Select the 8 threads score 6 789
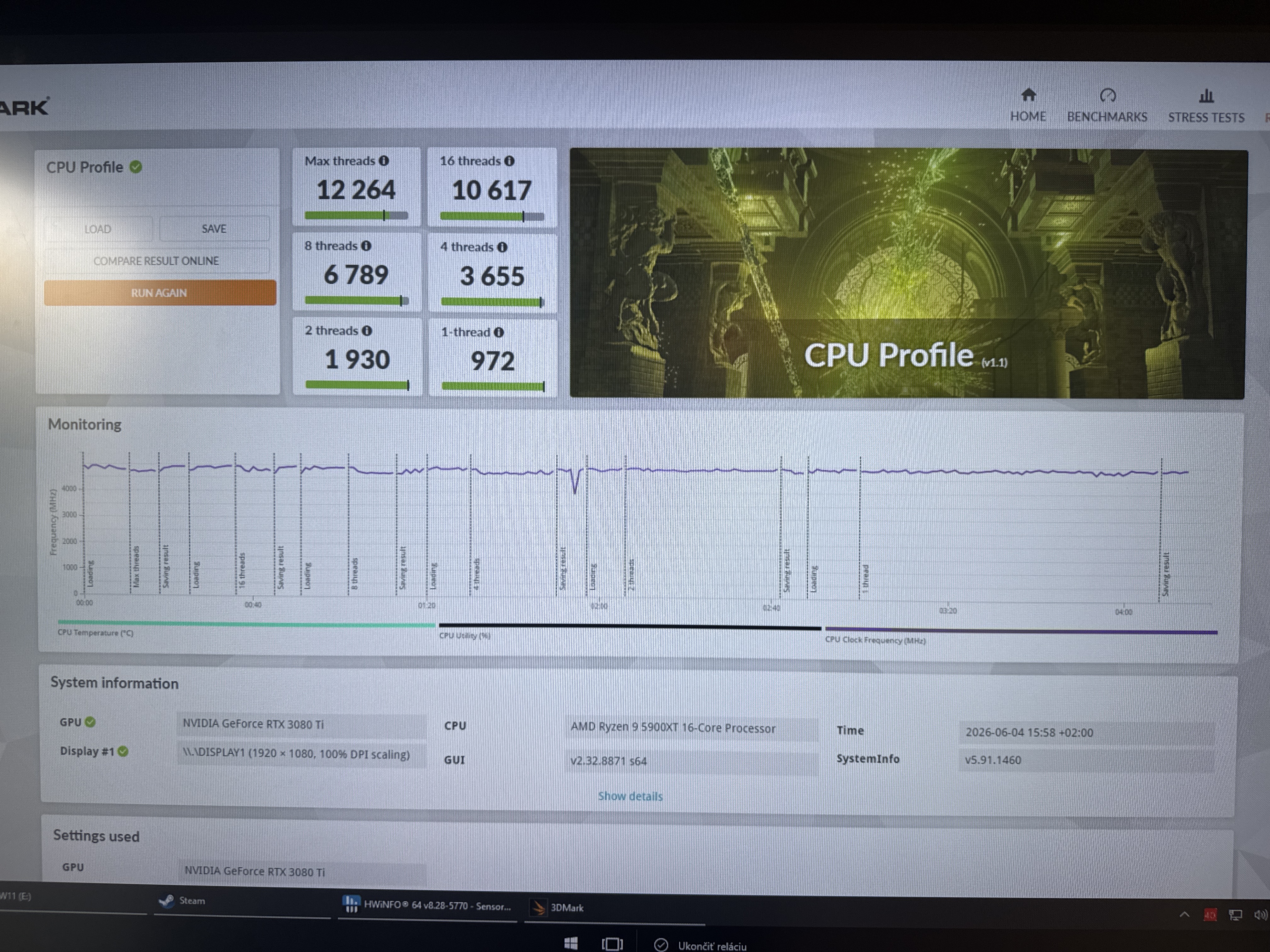Viewport: 1270px width, 952px height. pos(357,275)
